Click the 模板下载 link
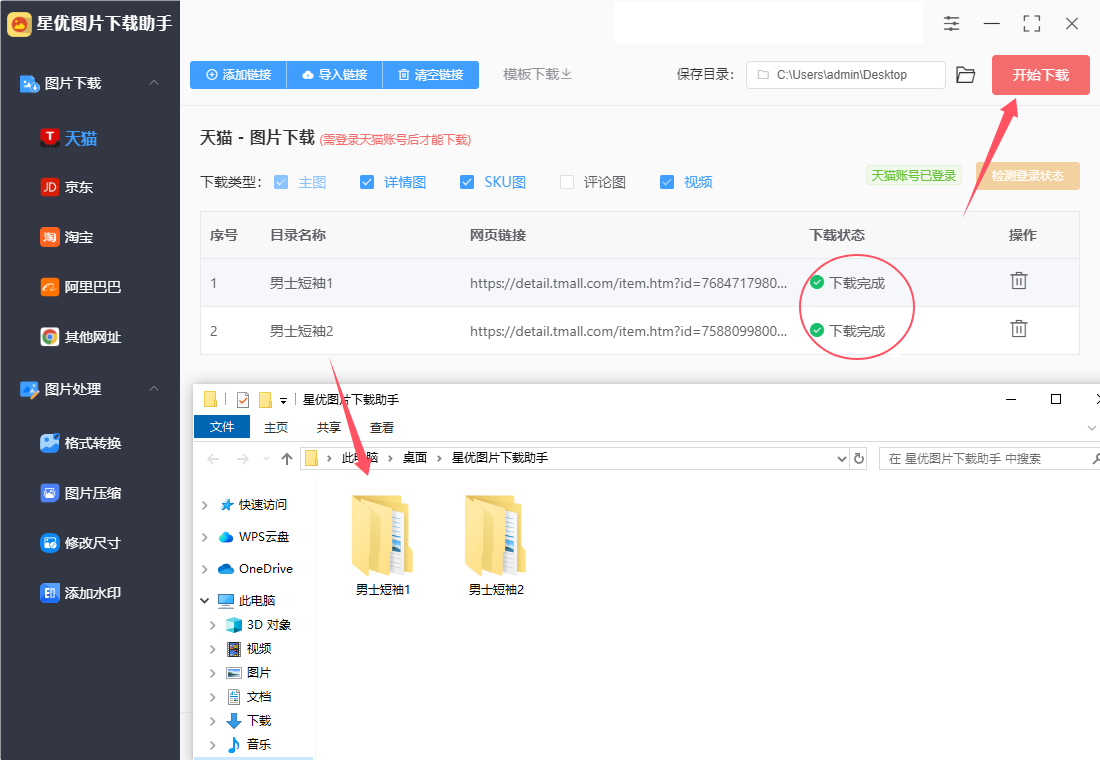Image resolution: width=1100 pixels, height=760 pixels. coord(537,74)
